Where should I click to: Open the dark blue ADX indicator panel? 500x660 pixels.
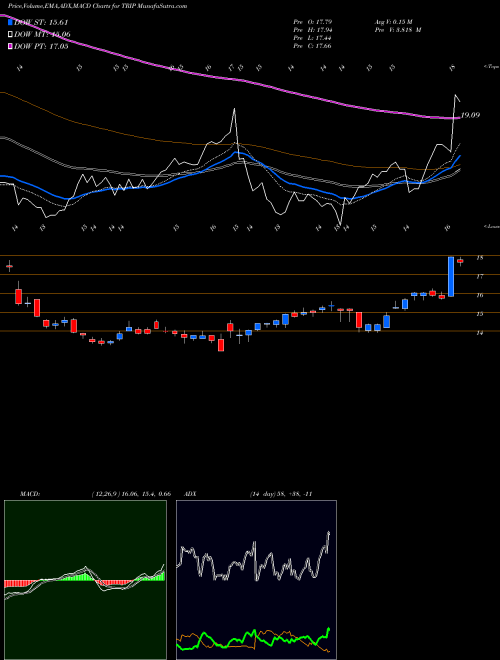click(256, 580)
